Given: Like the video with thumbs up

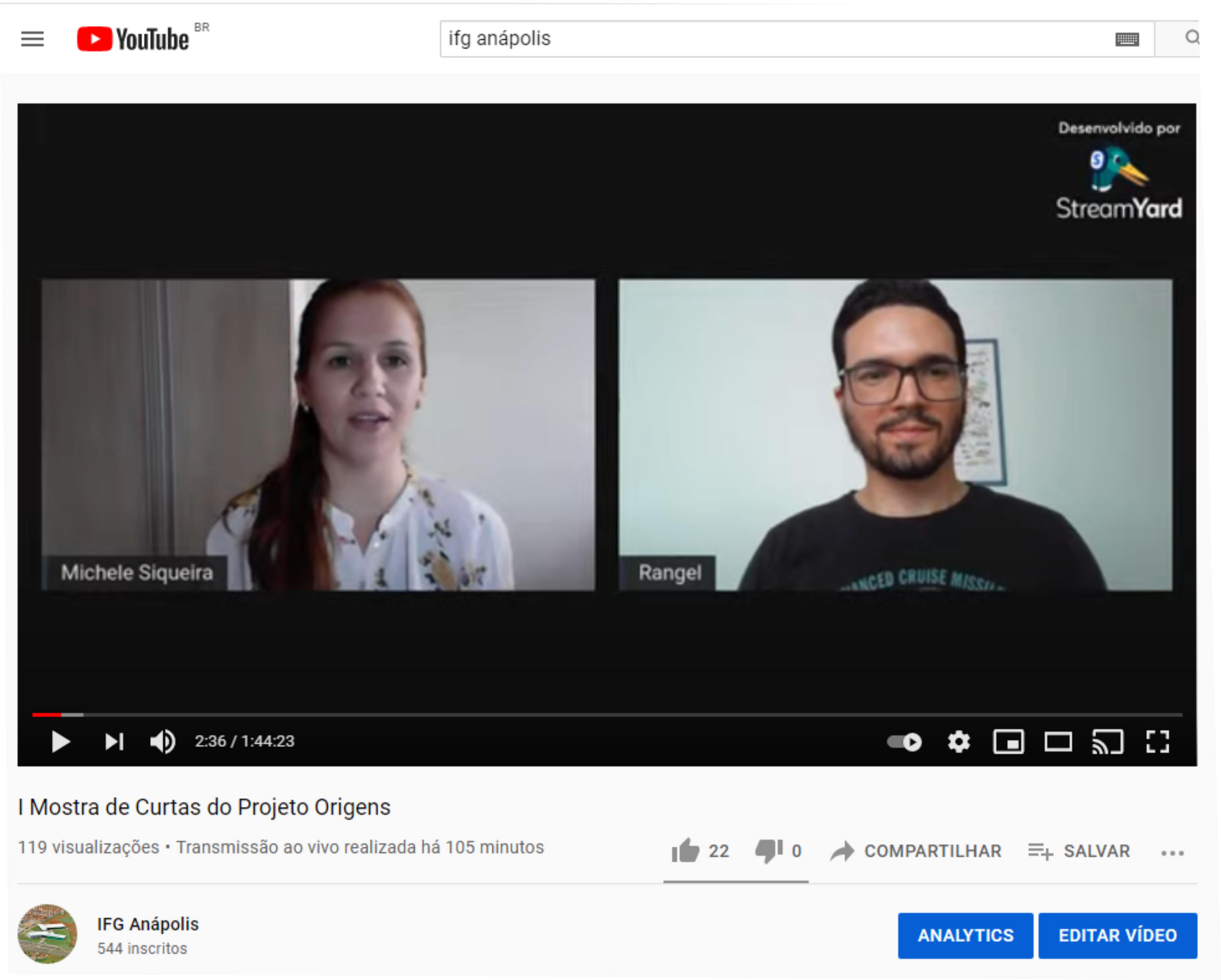Looking at the screenshot, I should (x=686, y=850).
